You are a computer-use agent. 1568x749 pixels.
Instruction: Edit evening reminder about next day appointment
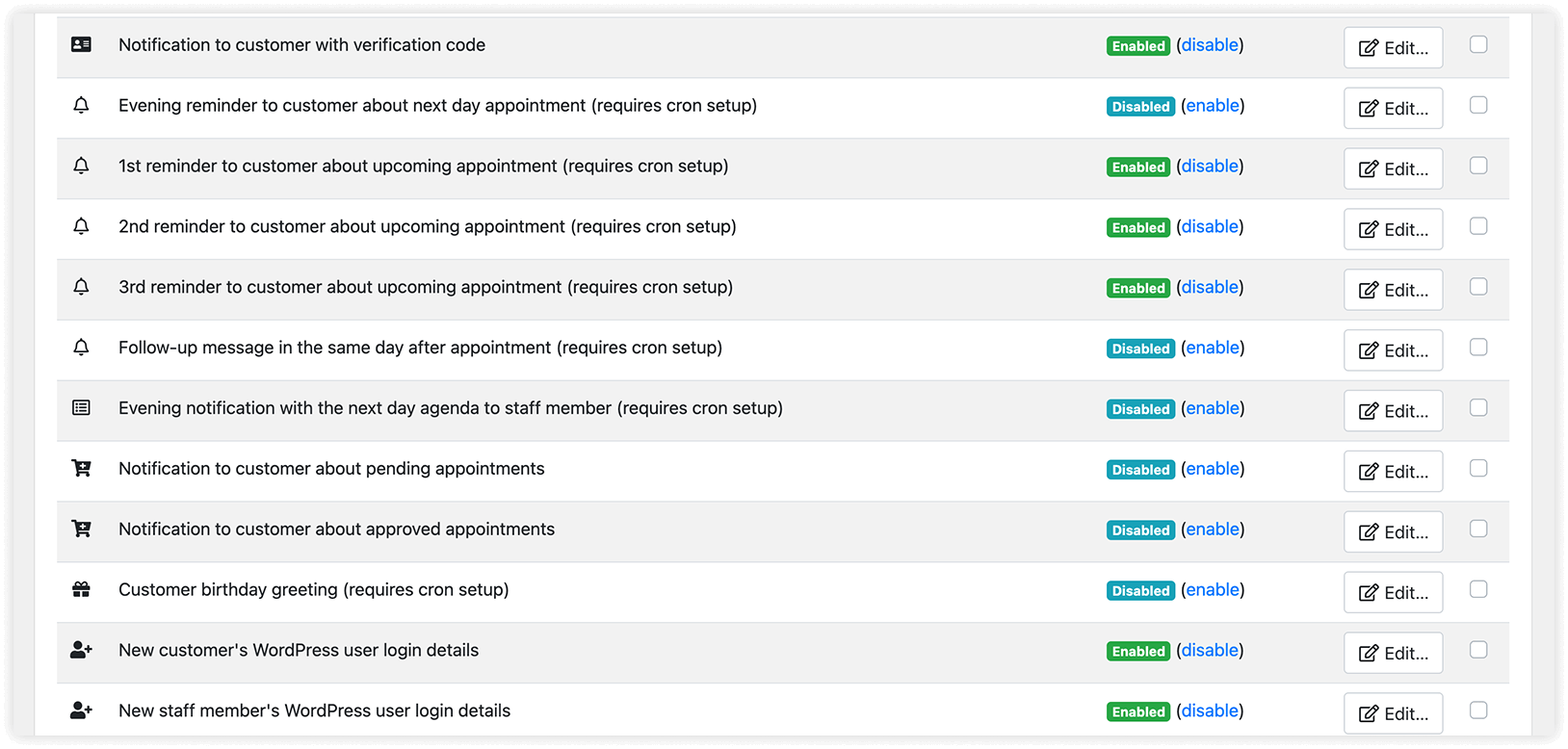point(1393,109)
